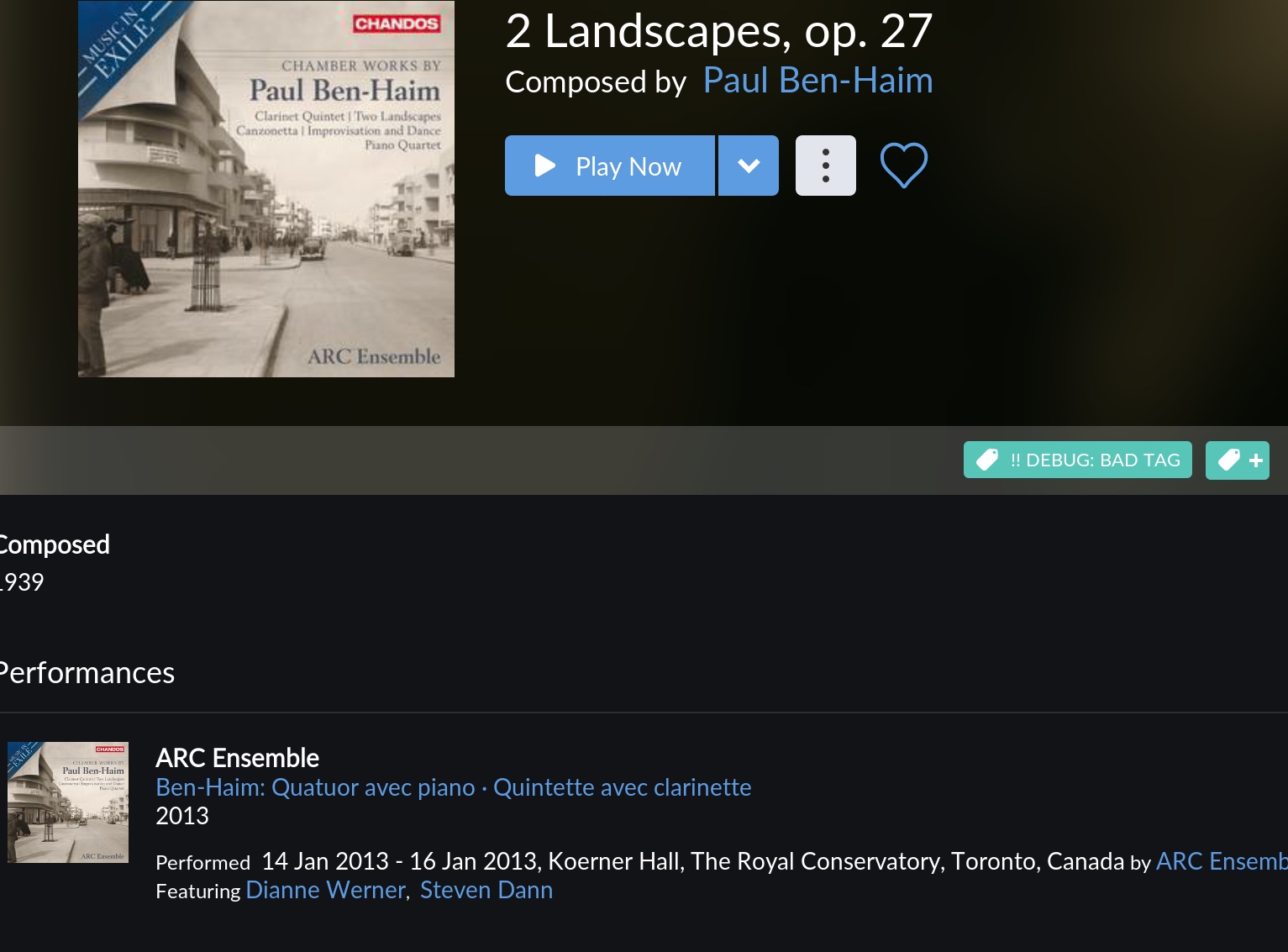The height and width of the screenshot is (952, 1288).
Task: Open the small performance album thumbnail
Action: [68, 802]
